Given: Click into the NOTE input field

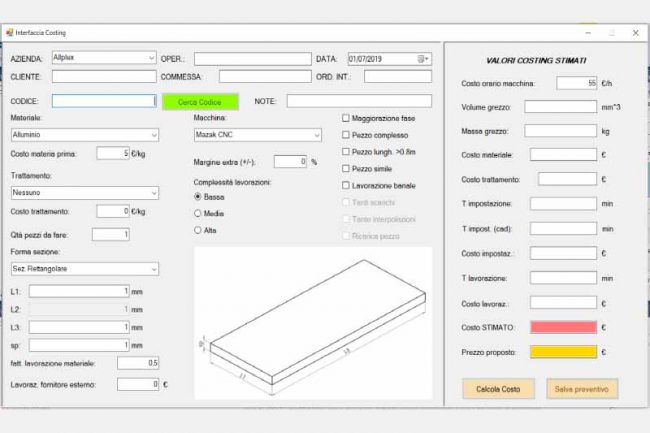Looking at the screenshot, I should [359, 101].
